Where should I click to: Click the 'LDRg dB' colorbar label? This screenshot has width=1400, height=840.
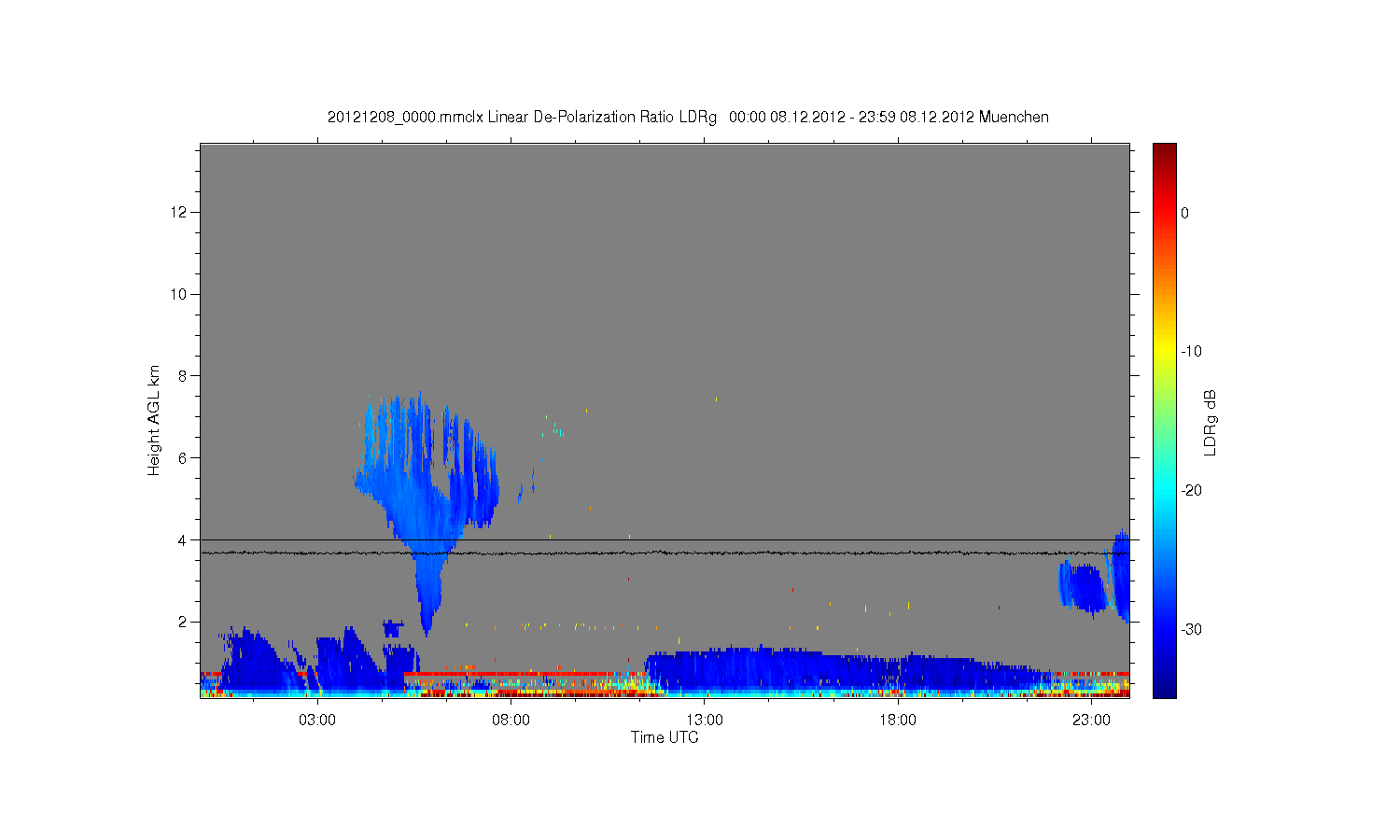(x=1211, y=422)
